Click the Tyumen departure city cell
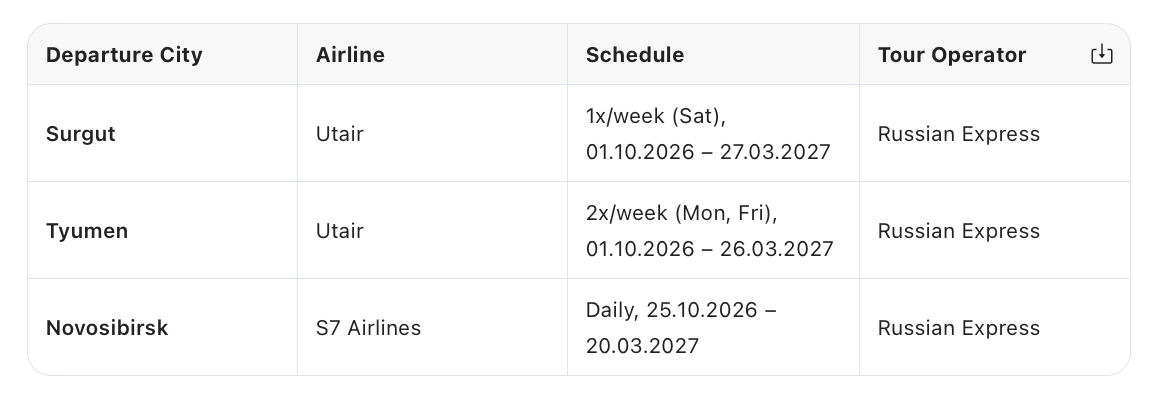 click(x=87, y=231)
